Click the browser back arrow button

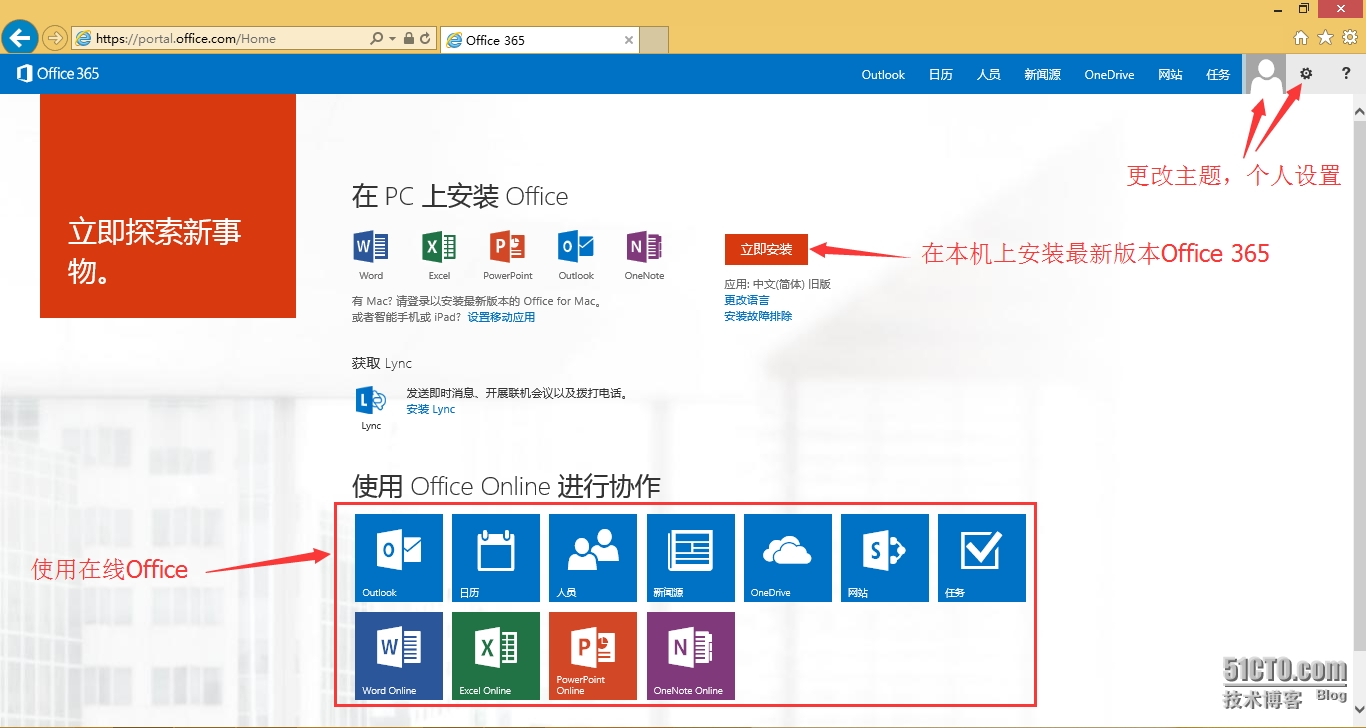[20, 38]
